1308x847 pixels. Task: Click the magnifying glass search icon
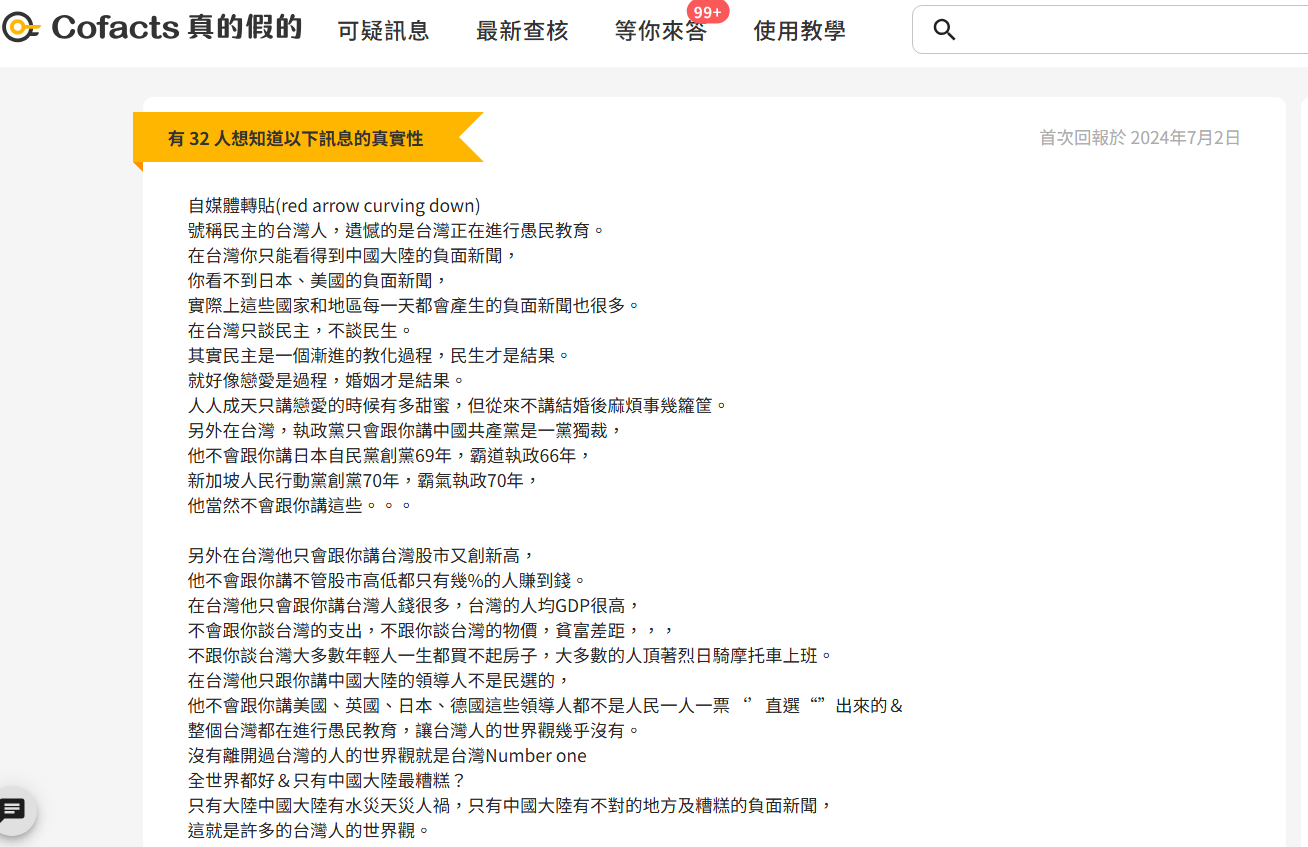944,30
